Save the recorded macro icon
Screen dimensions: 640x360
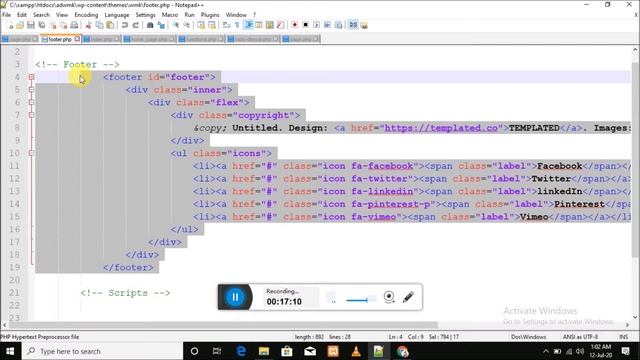tap(338, 25)
